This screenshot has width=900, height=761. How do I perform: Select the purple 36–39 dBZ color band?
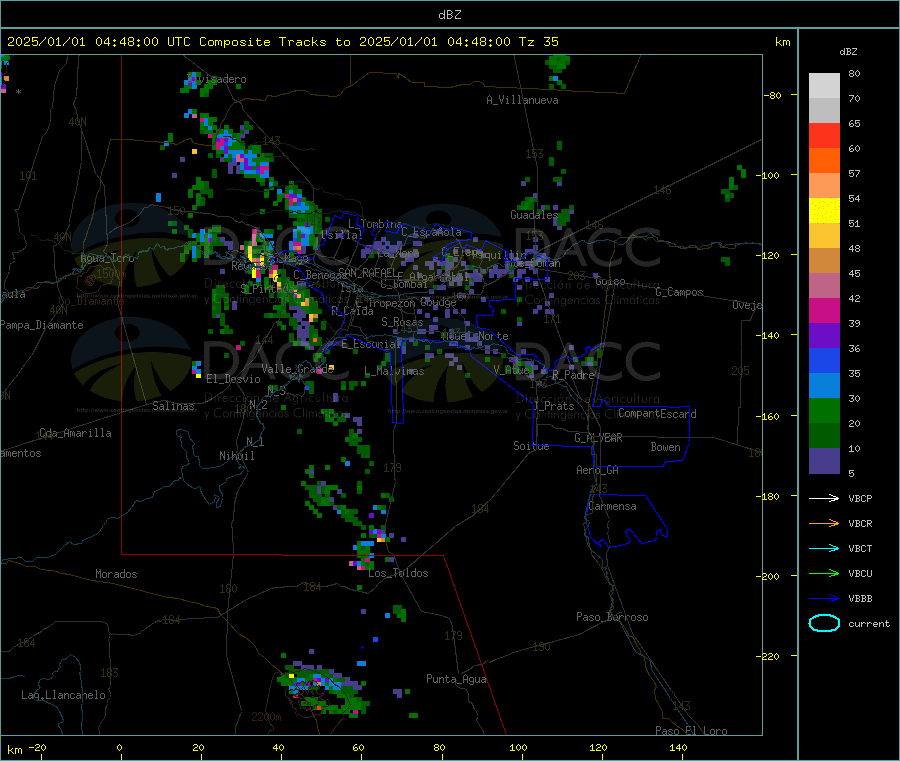tap(824, 336)
